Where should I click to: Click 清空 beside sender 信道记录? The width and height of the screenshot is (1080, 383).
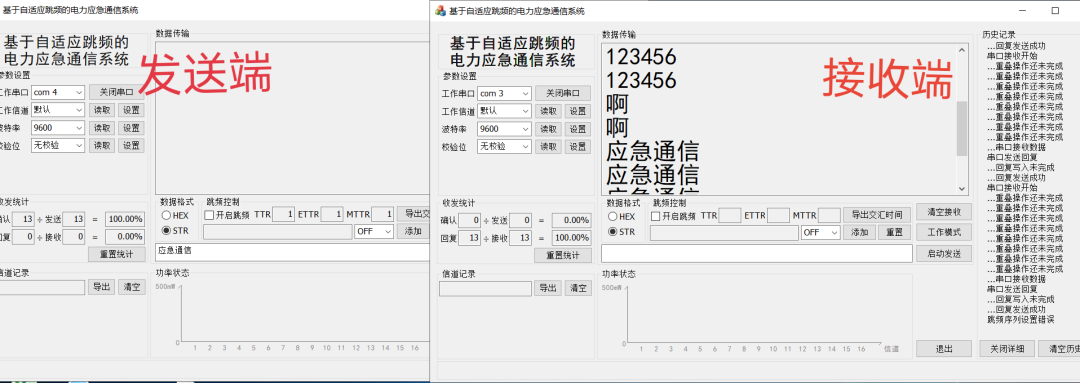tap(132, 287)
